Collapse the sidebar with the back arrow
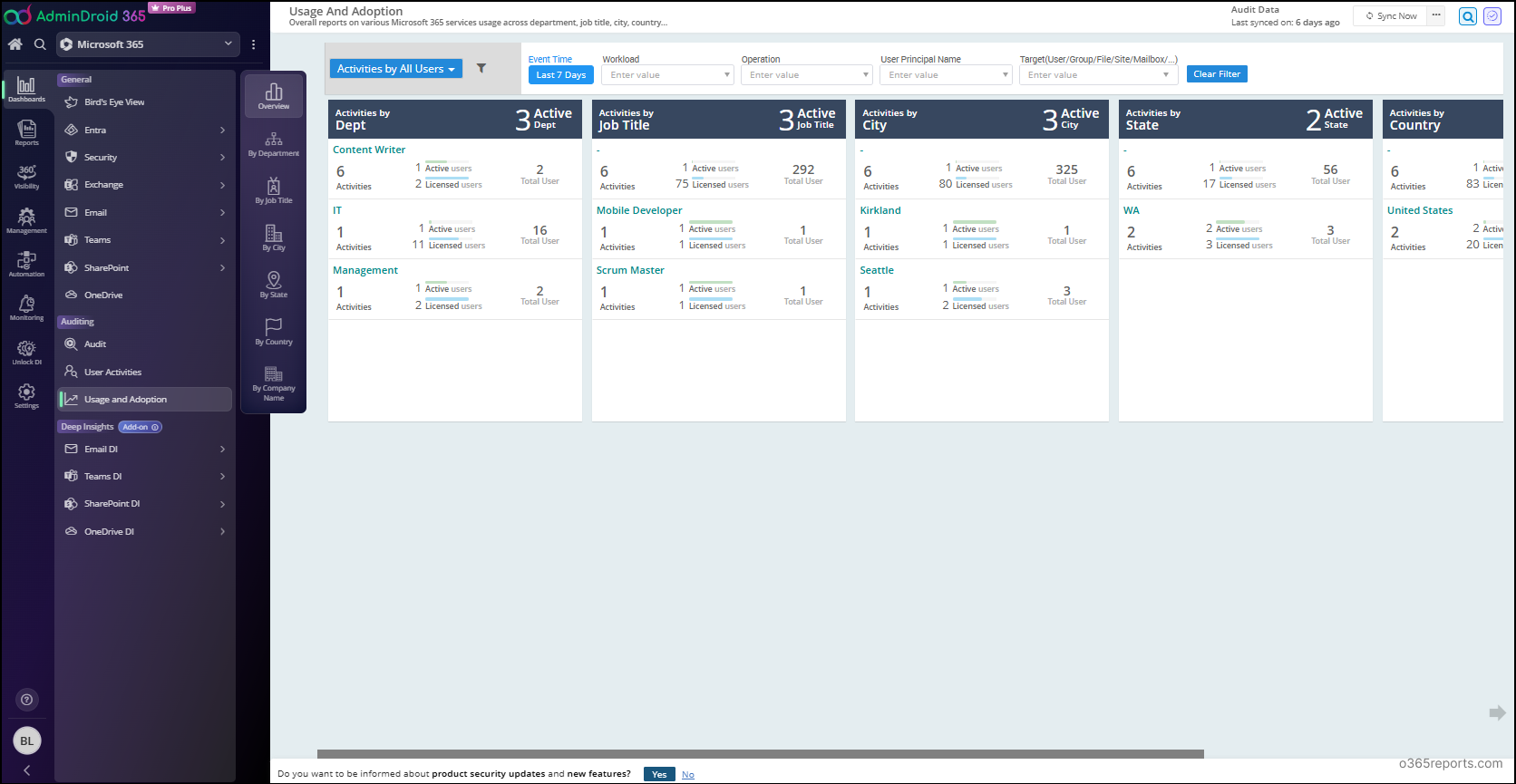The width and height of the screenshot is (1516, 784). coord(27,770)
